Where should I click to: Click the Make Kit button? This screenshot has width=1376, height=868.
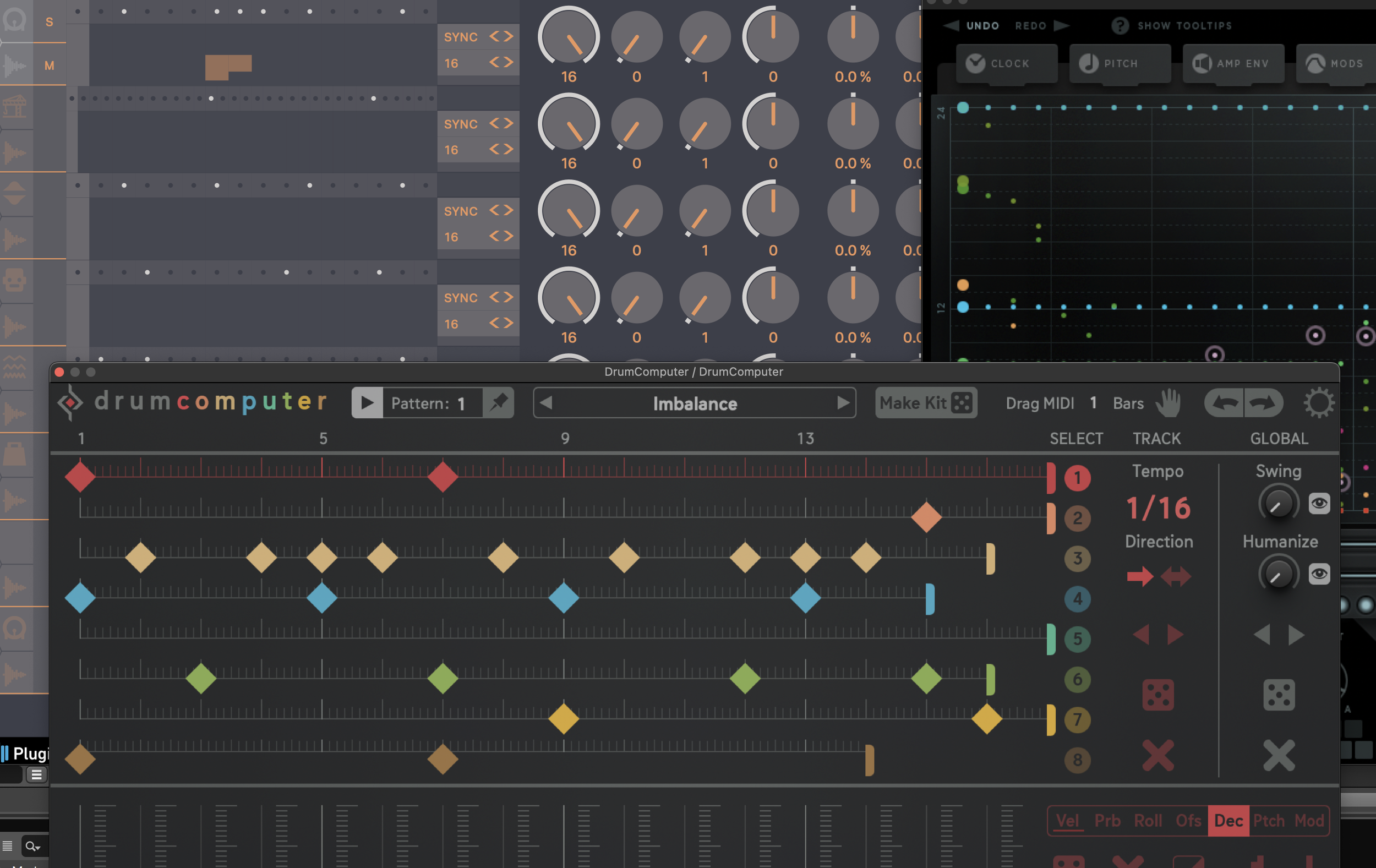926,403
